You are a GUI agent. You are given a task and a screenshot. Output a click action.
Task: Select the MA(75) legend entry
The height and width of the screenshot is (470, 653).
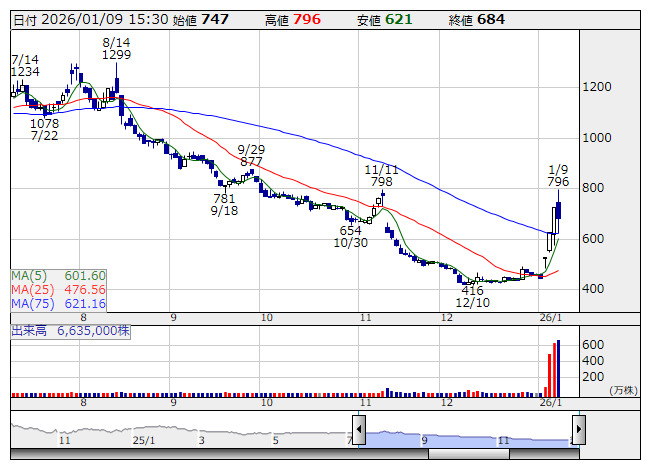(x=59, y=303)
